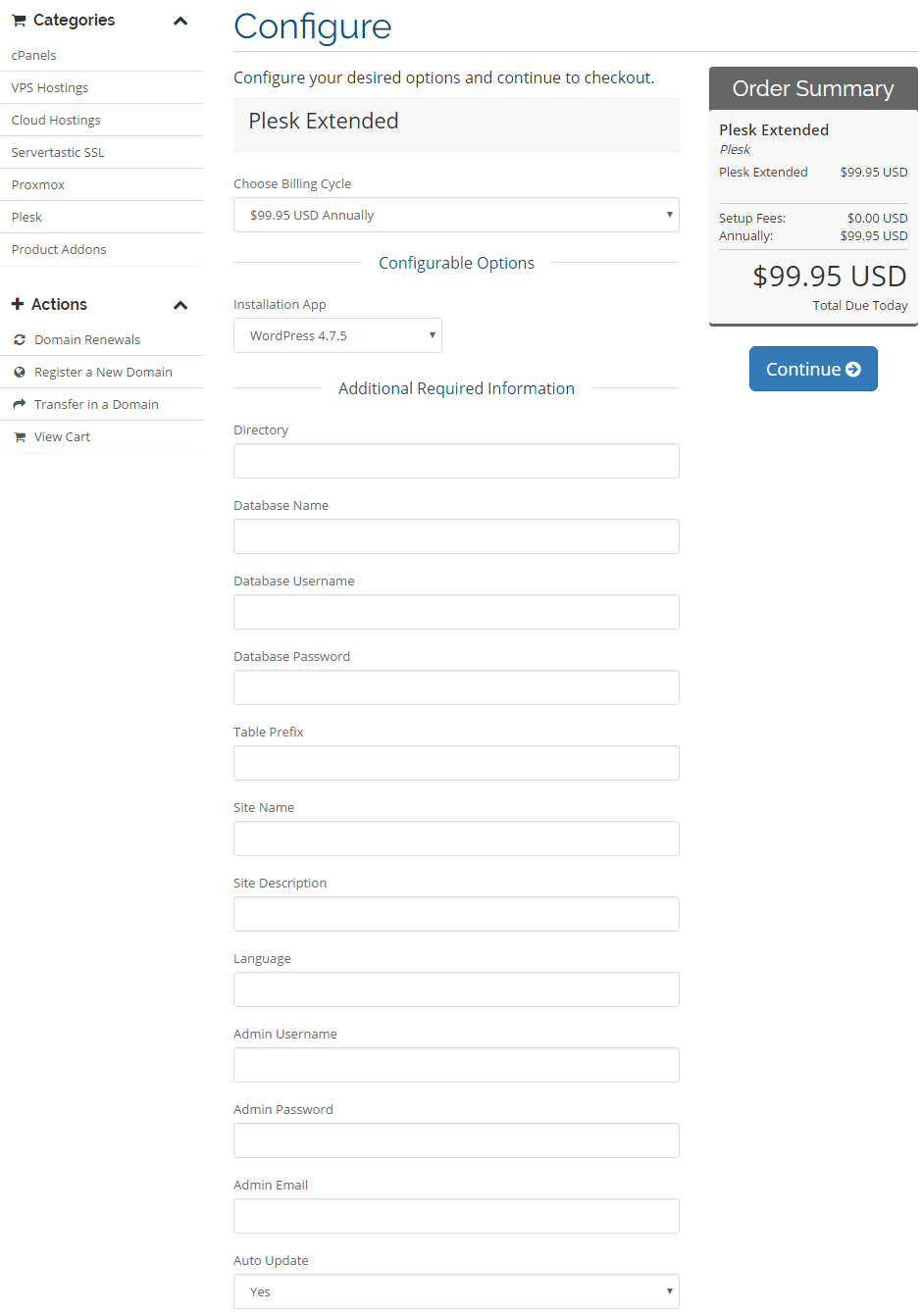Image resolution: width=922 pixels, height=1316 pixels.
Task: Click the Admin Email text box
Action: click(x=456, y=1216)
